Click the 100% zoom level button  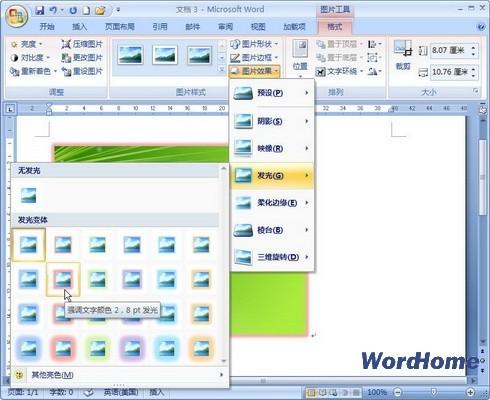[377, 392]
